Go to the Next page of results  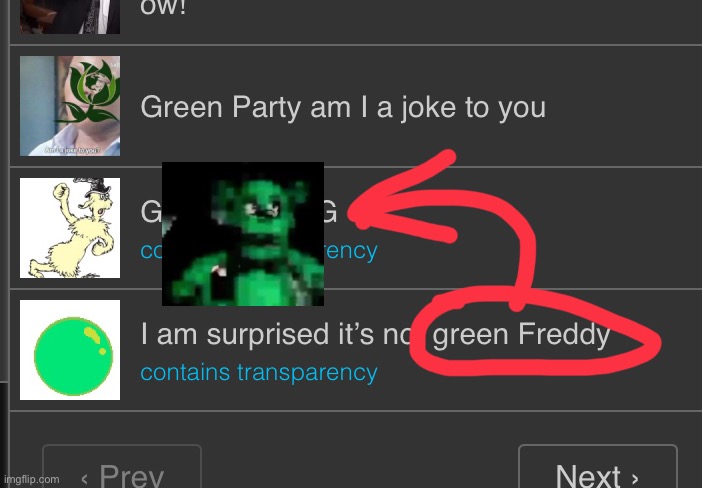(x=597, y=467)
